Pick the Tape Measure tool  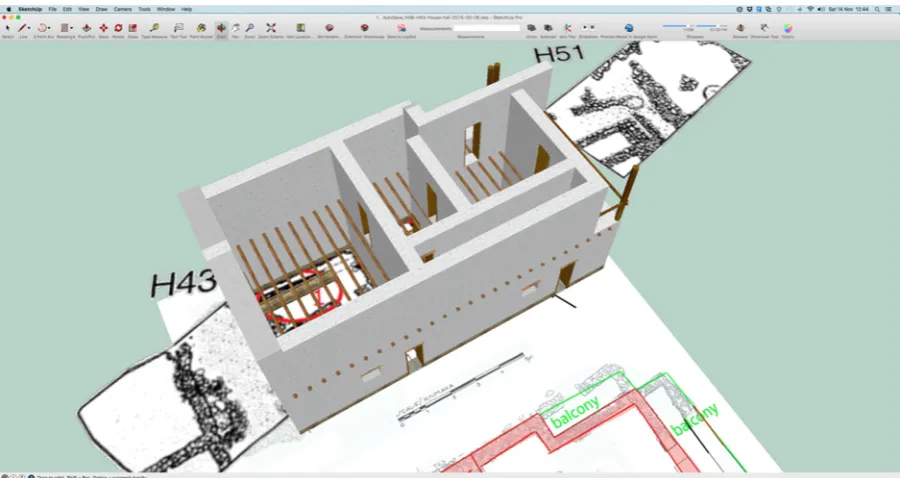tap(155, 28)
